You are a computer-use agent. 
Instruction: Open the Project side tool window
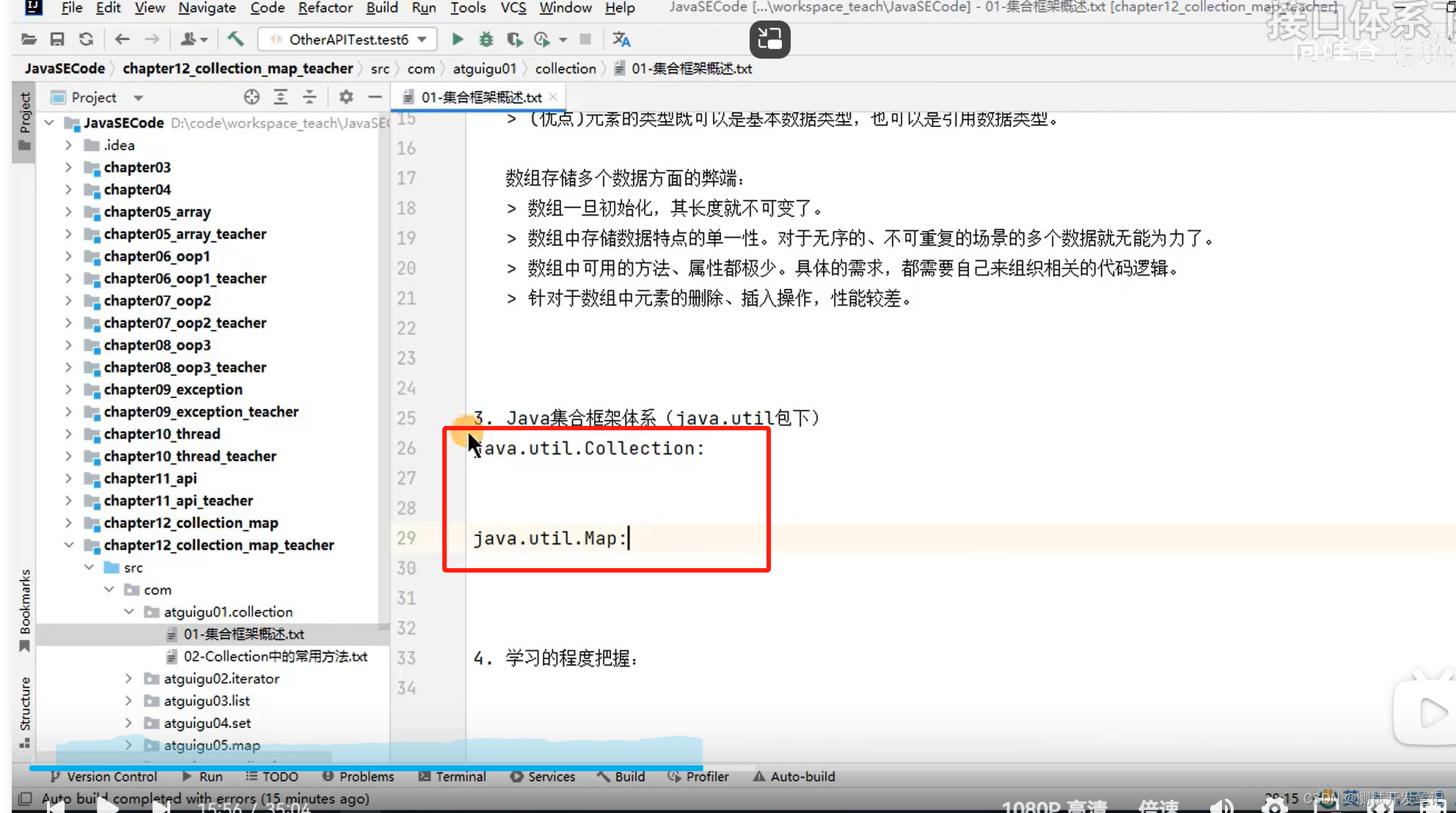pyautogui.click(x=24, y=121)
